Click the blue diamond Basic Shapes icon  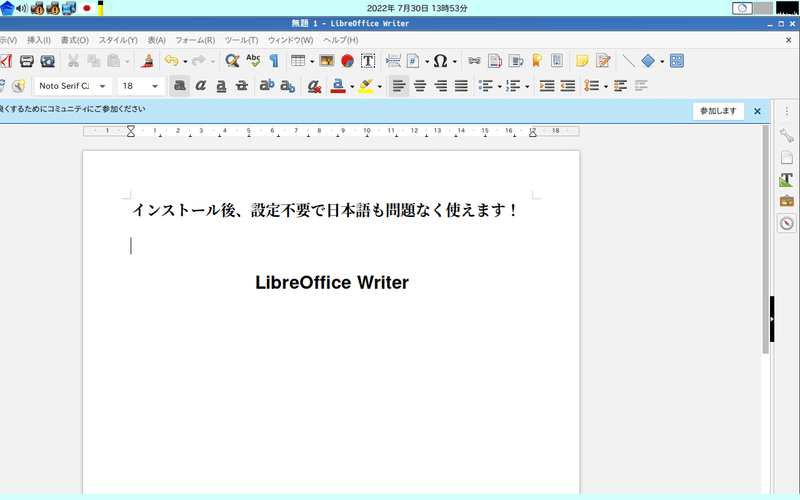click(648, 61)
